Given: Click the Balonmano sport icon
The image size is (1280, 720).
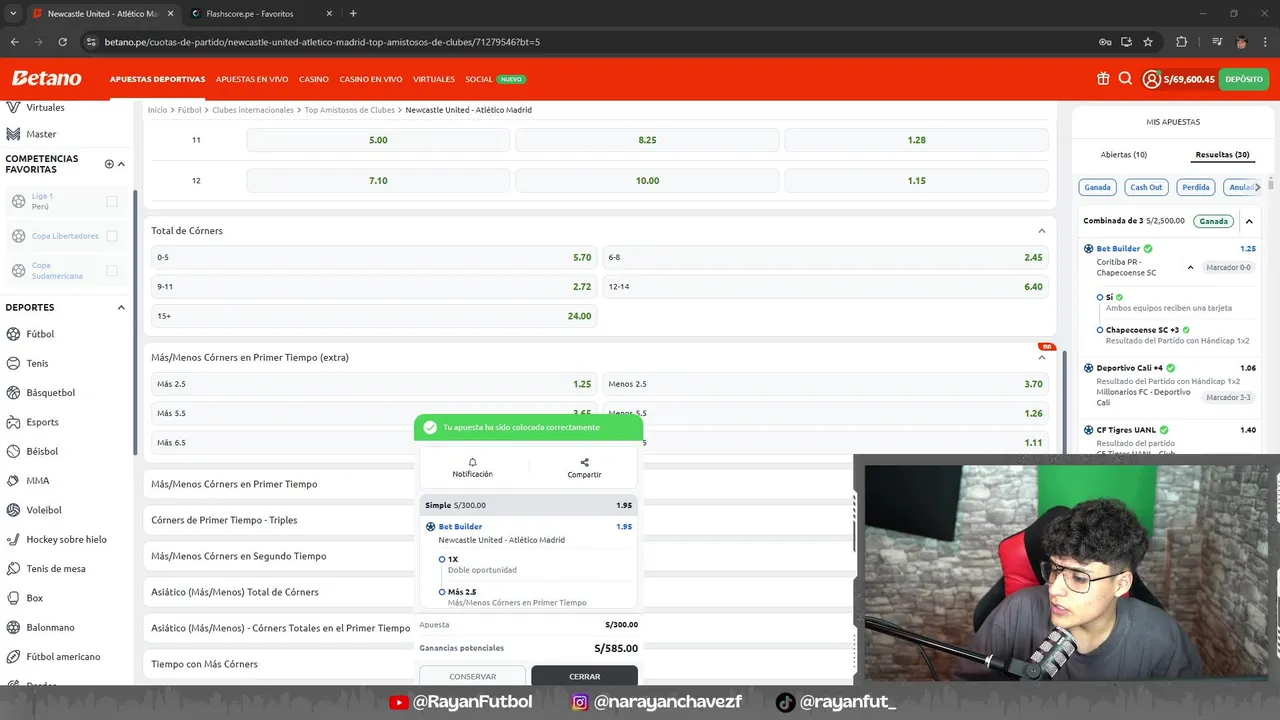Looking at the screenshot, I should click(x=14, y=627).
